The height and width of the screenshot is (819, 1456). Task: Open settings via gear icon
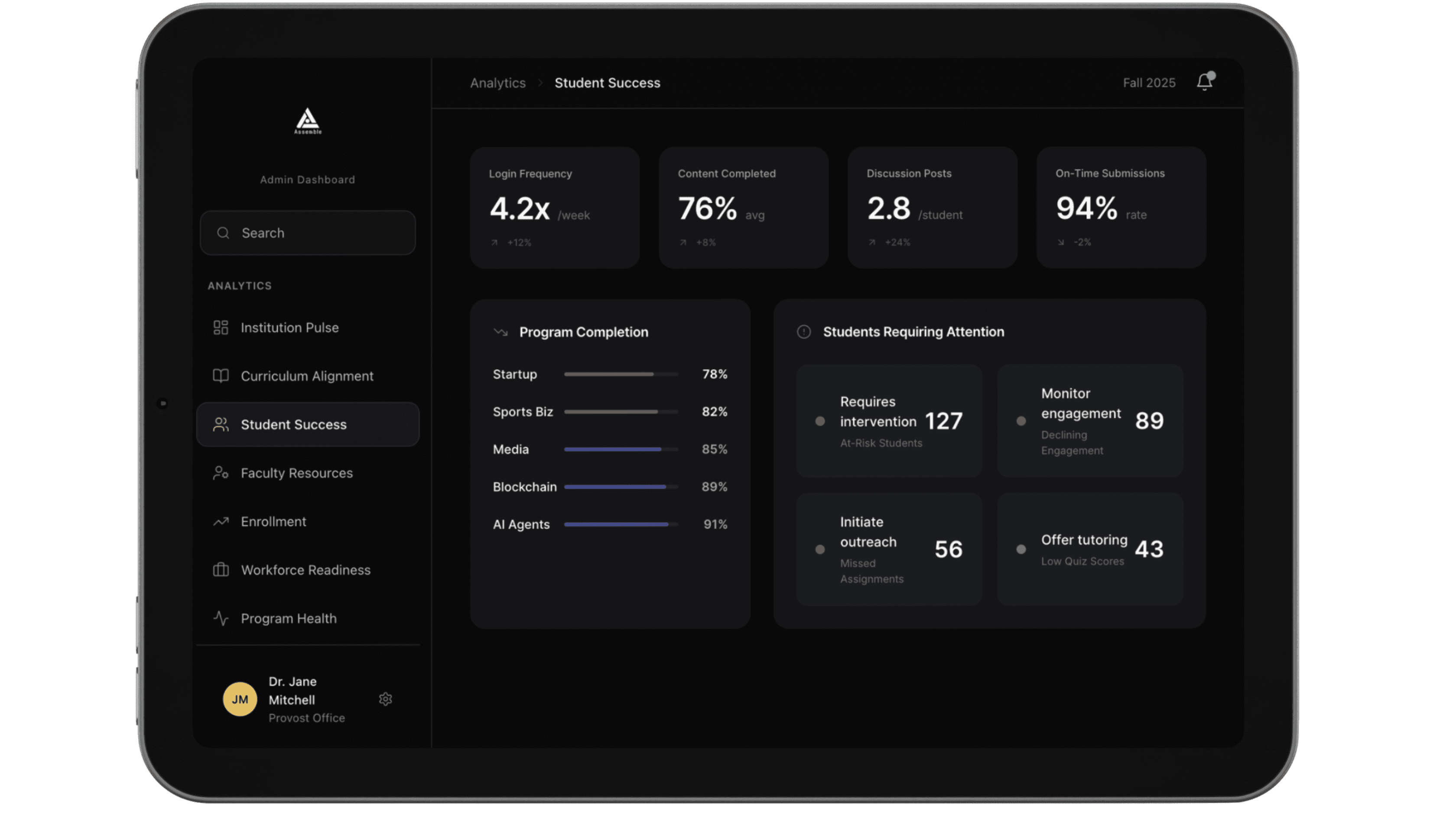pyautogui.click(x=386, y=699)
